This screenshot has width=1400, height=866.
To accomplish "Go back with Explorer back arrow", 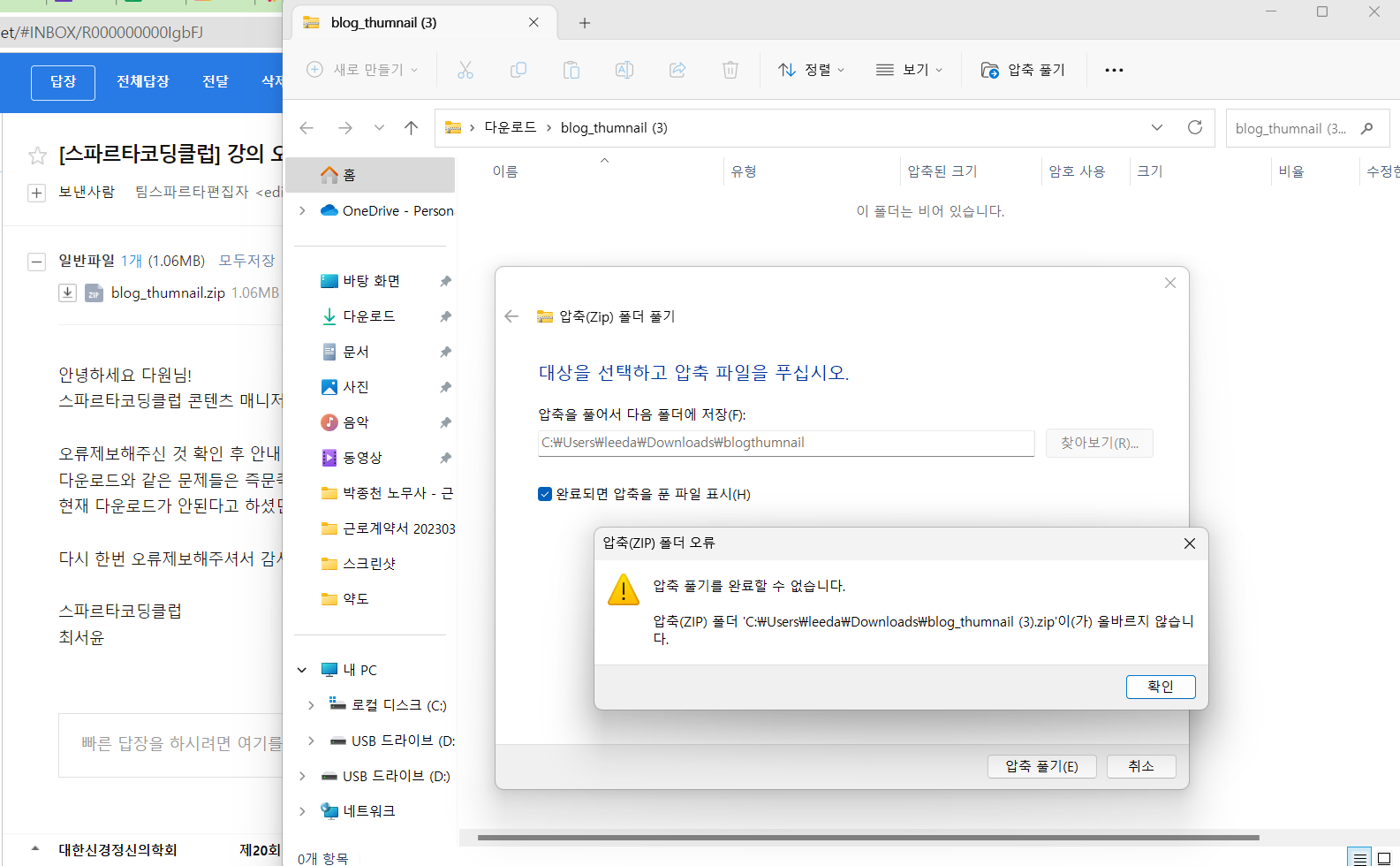I will tap(306, 128).
